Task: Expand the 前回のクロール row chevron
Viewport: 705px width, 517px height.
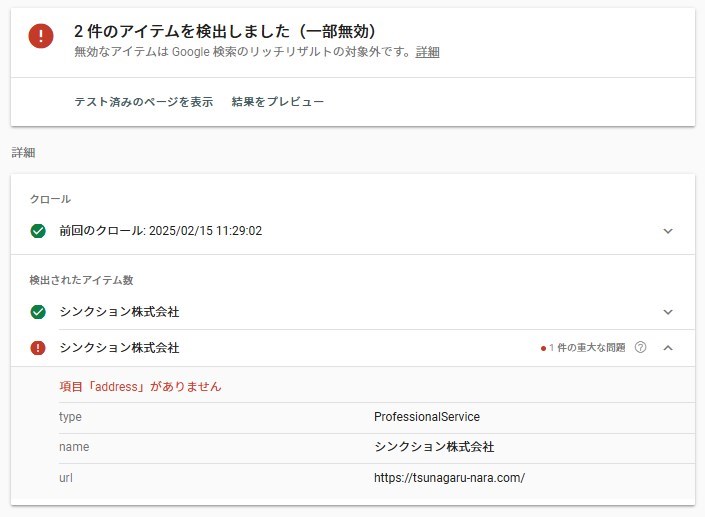Action: (x=668, y=231)
